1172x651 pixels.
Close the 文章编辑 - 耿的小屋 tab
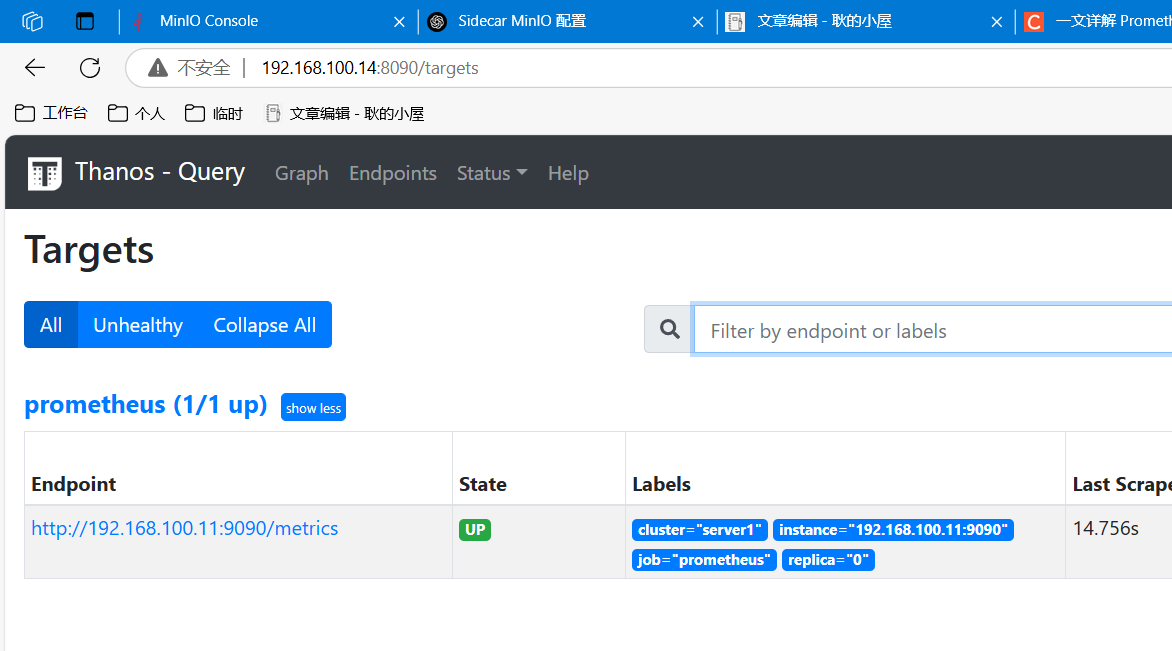[996, 22]
